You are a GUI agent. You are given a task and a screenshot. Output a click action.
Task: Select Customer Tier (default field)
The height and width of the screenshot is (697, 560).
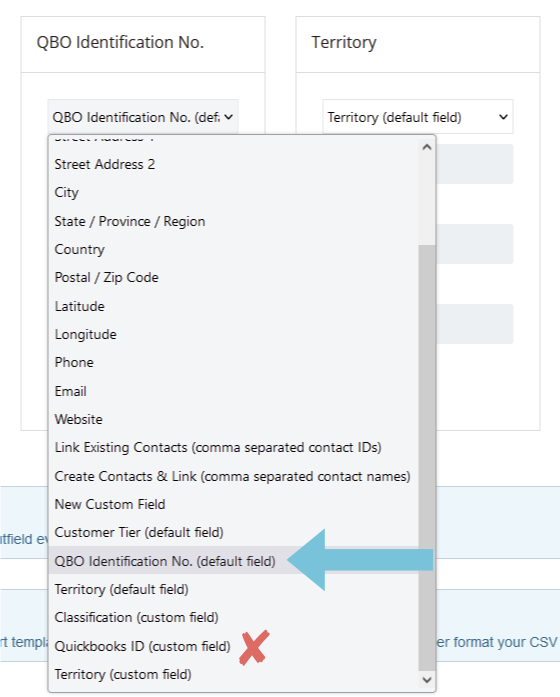(x=233, y=532)
